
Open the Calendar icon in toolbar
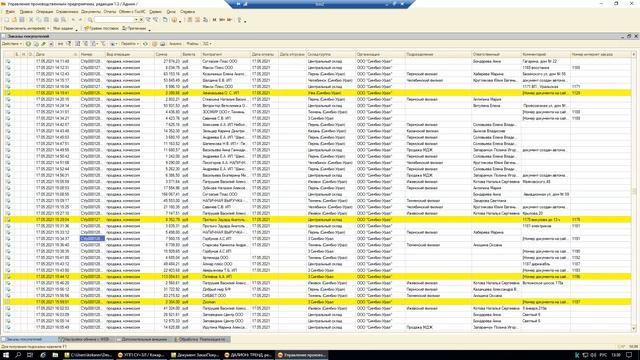pyautogui.click(x=197, y=20)
